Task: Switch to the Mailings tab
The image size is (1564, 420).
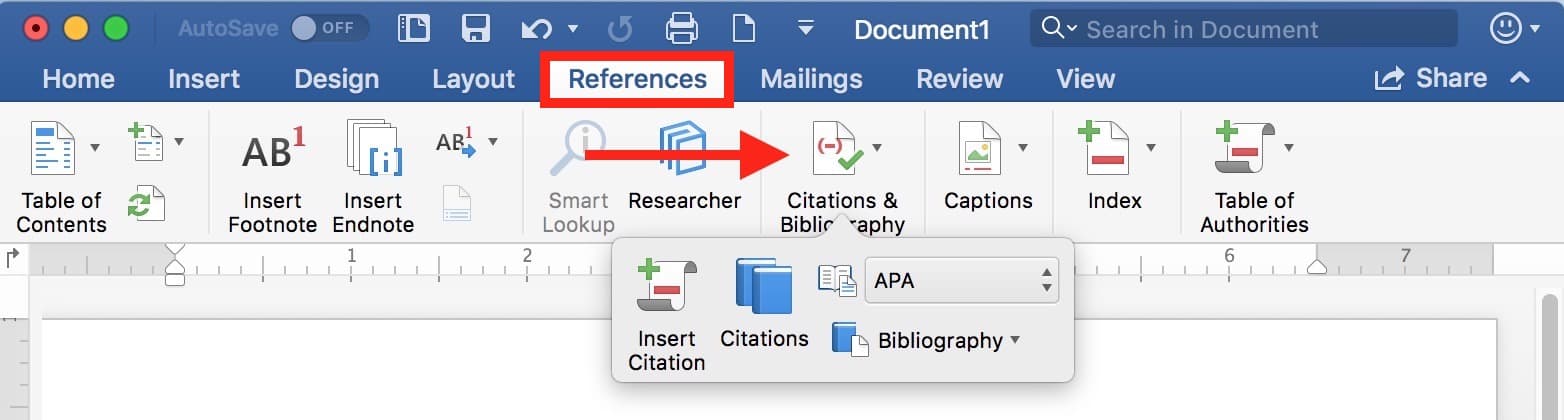Action: [x=811, y=79]
